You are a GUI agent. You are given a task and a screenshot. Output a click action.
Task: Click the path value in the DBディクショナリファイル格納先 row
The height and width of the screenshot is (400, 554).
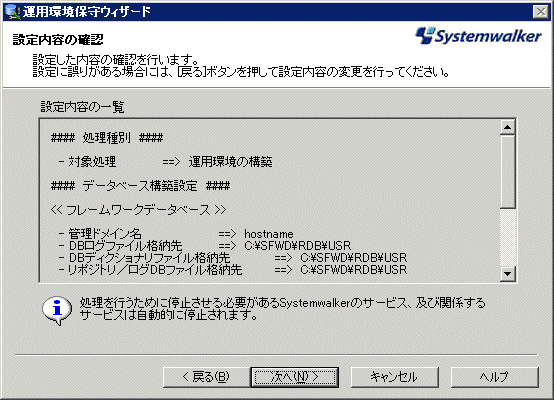tap(354, 258)
